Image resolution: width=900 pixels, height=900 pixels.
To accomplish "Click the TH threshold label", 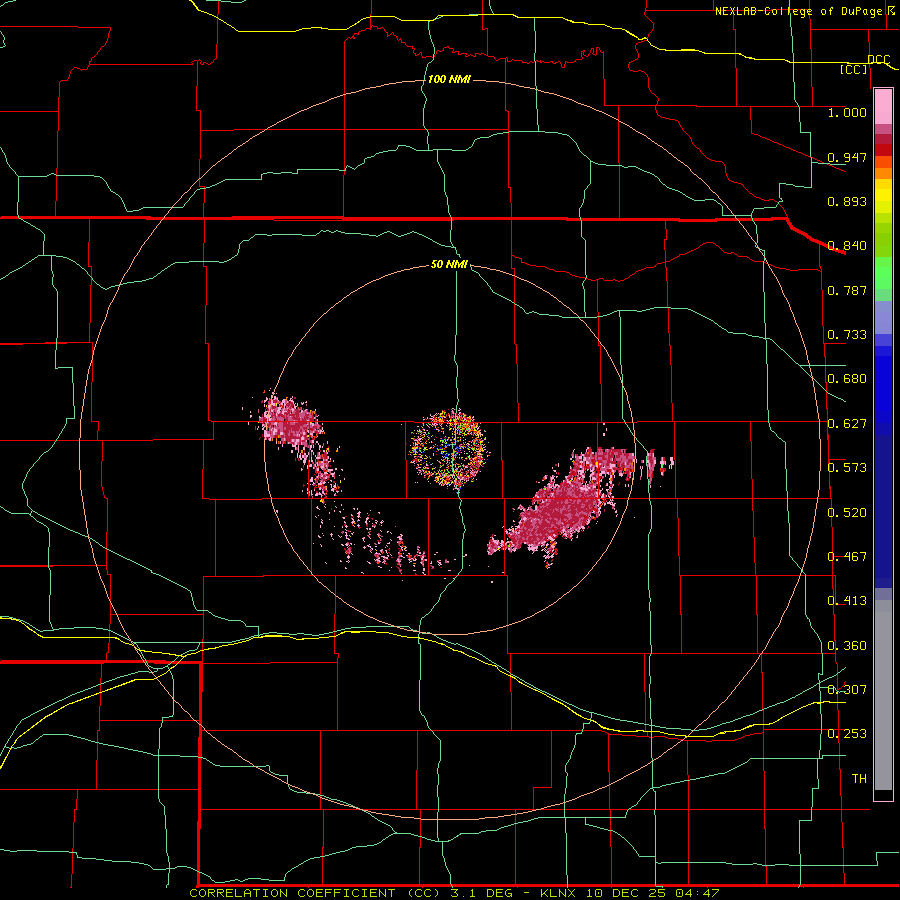I will click(859, 779).
